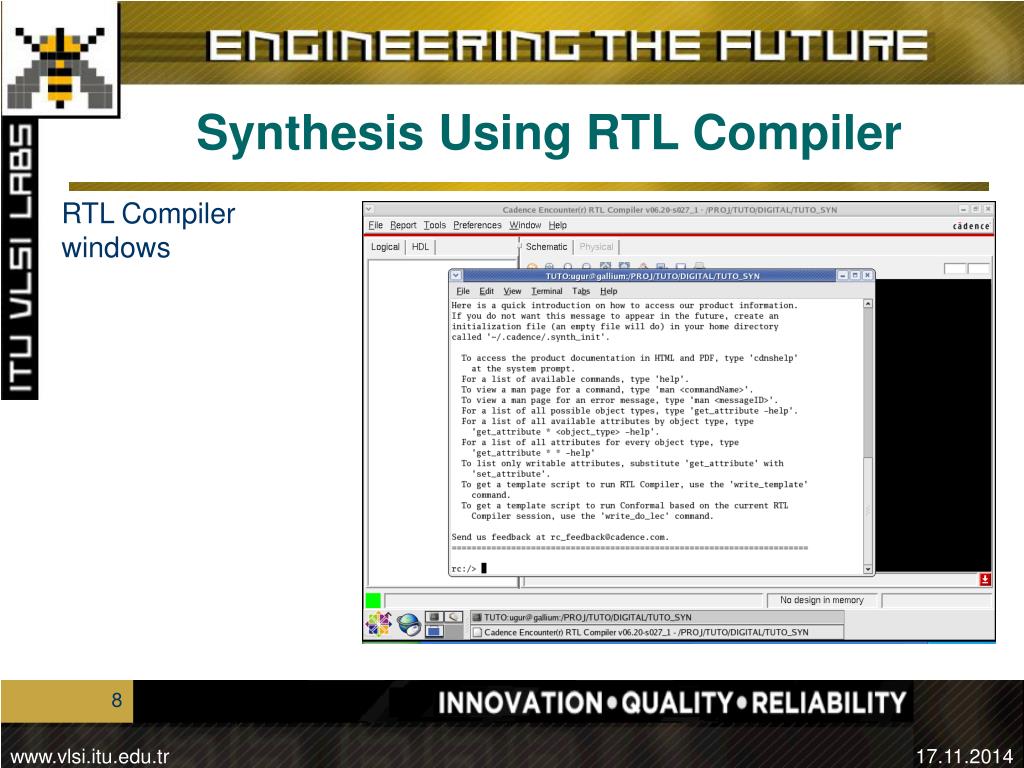Viewport: 1024px width, 768px height.
Task: Click the date 17.11.2014
Action: click(x=964, y=757)
